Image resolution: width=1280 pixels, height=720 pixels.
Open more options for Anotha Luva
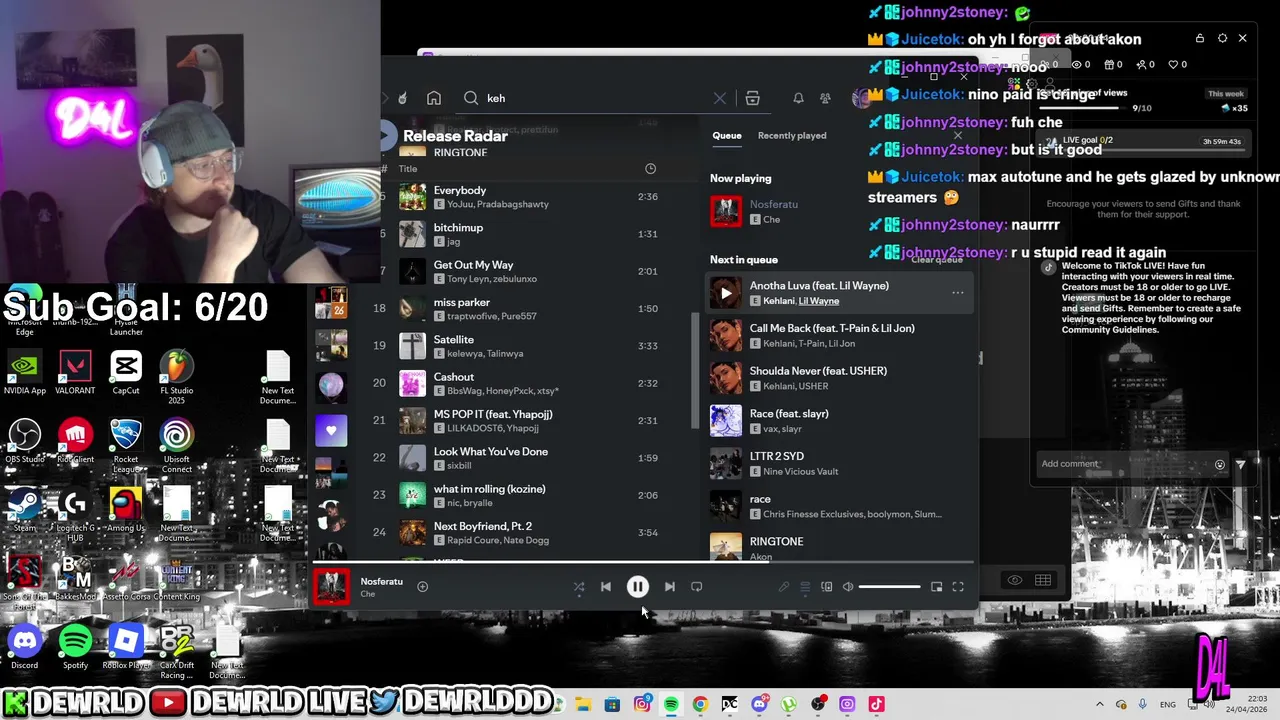(958, 293)
